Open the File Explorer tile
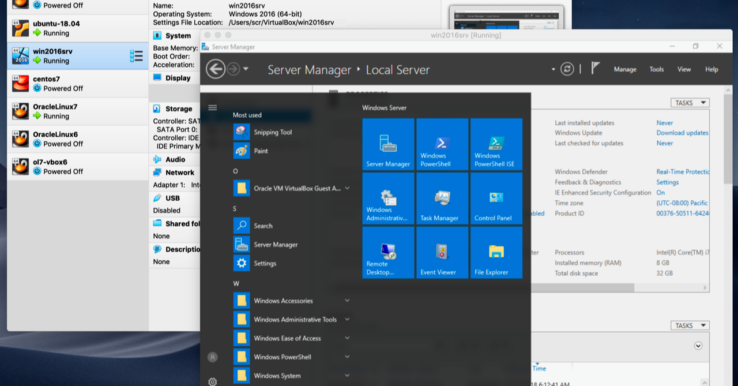Screen dimensions: 738x386 point(496,252)
